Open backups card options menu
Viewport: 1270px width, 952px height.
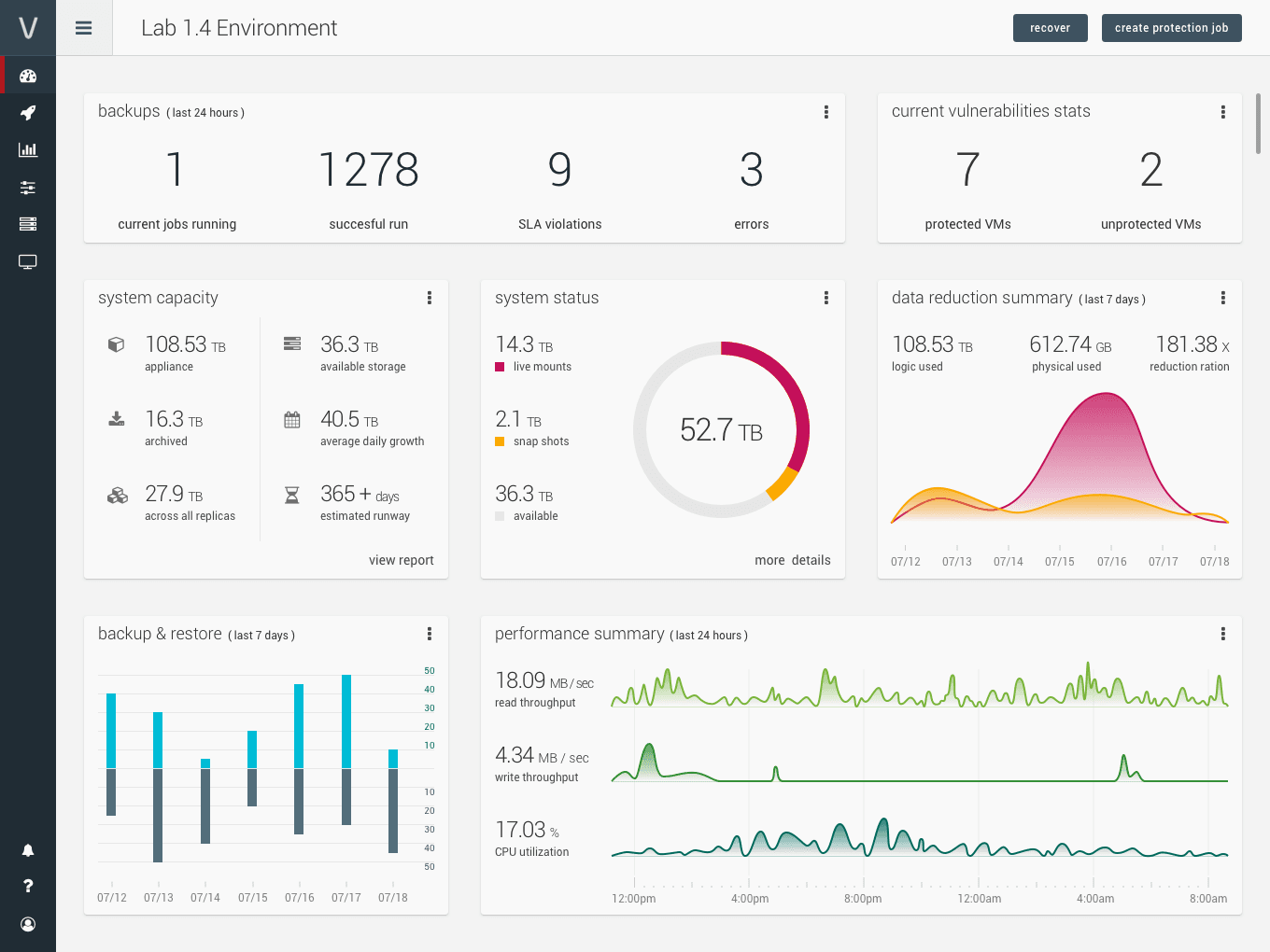(826, 112)
